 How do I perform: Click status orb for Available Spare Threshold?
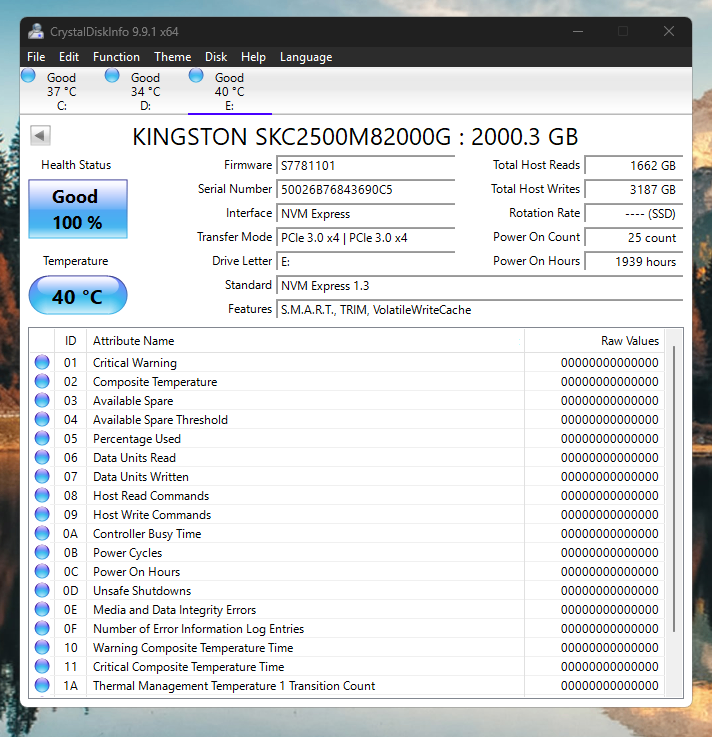[x=42, y=419]
